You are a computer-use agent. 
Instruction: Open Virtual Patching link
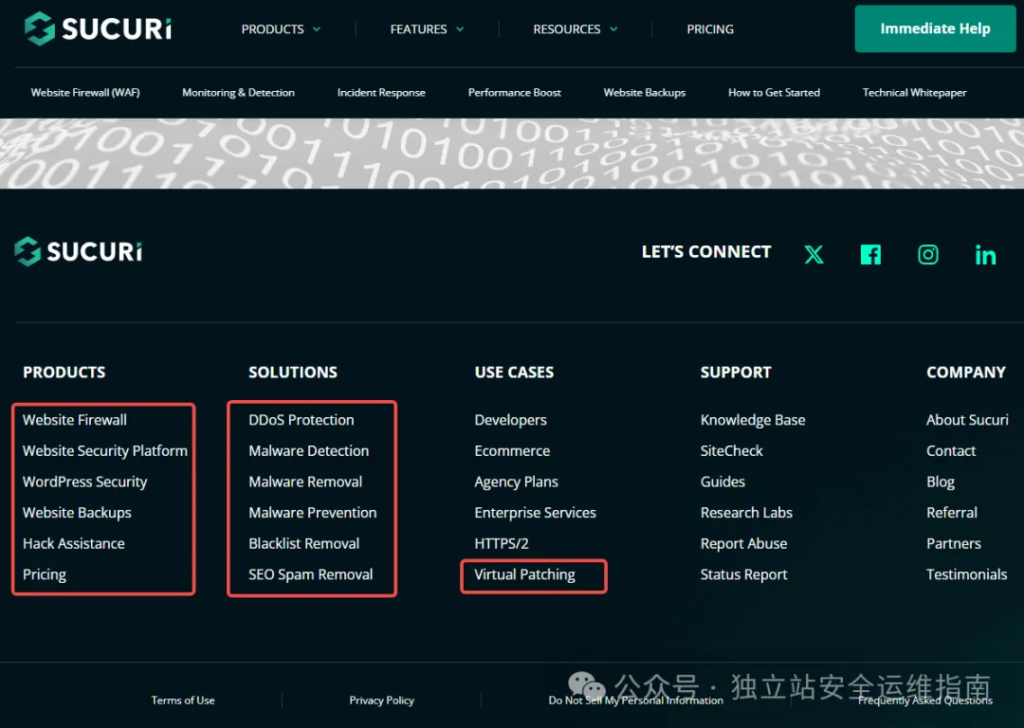(x=525, y=575)
